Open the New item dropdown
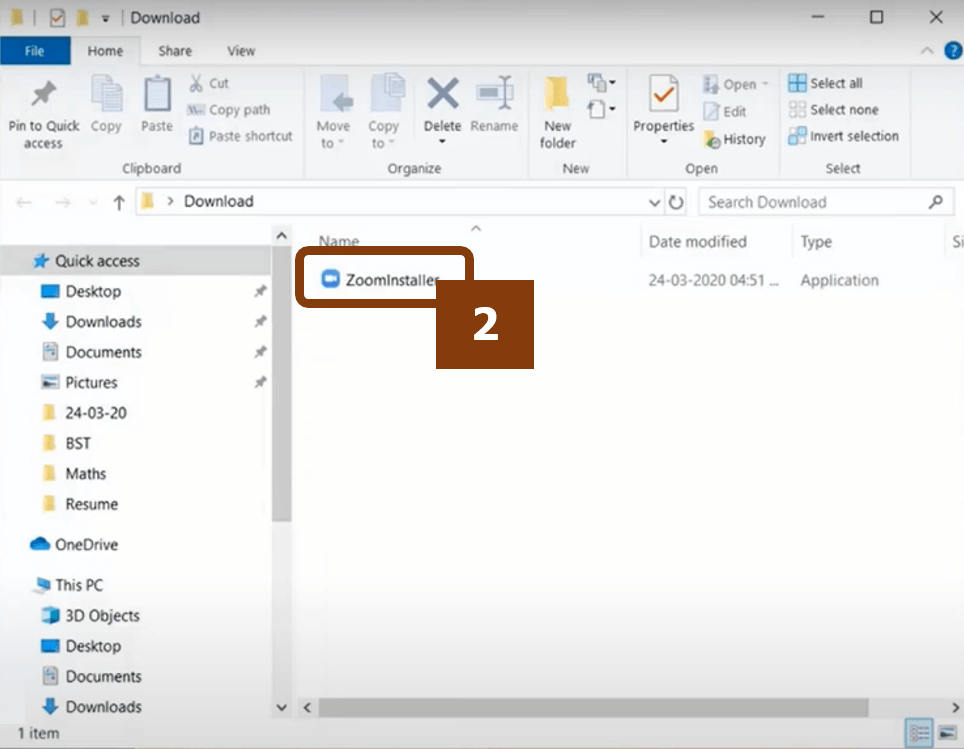 601,82
